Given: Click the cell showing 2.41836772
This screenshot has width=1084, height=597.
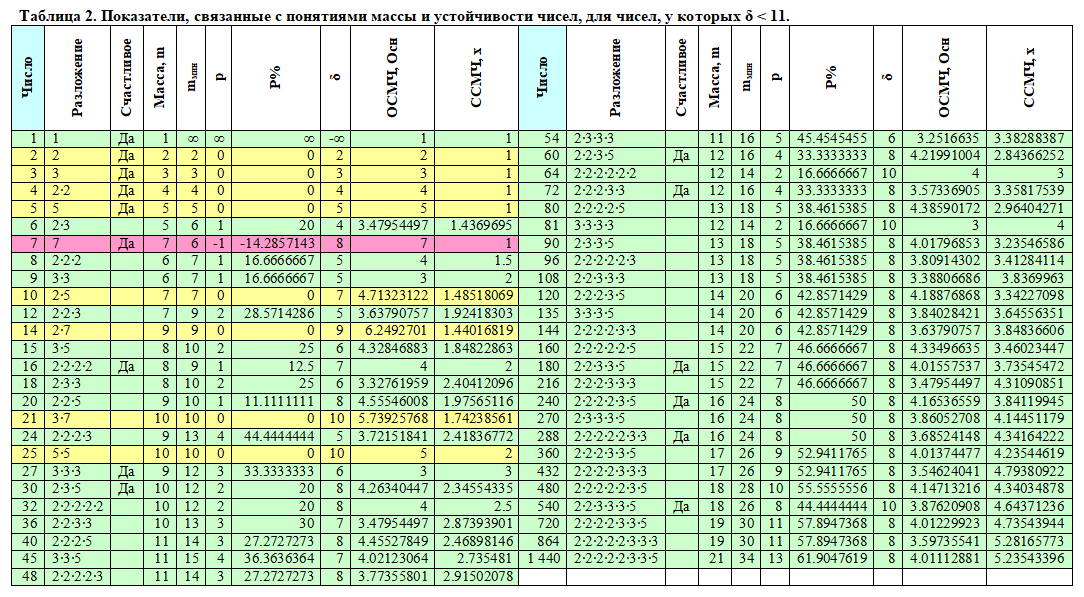Looking at the screenshot, I should (x=476, y=436).
